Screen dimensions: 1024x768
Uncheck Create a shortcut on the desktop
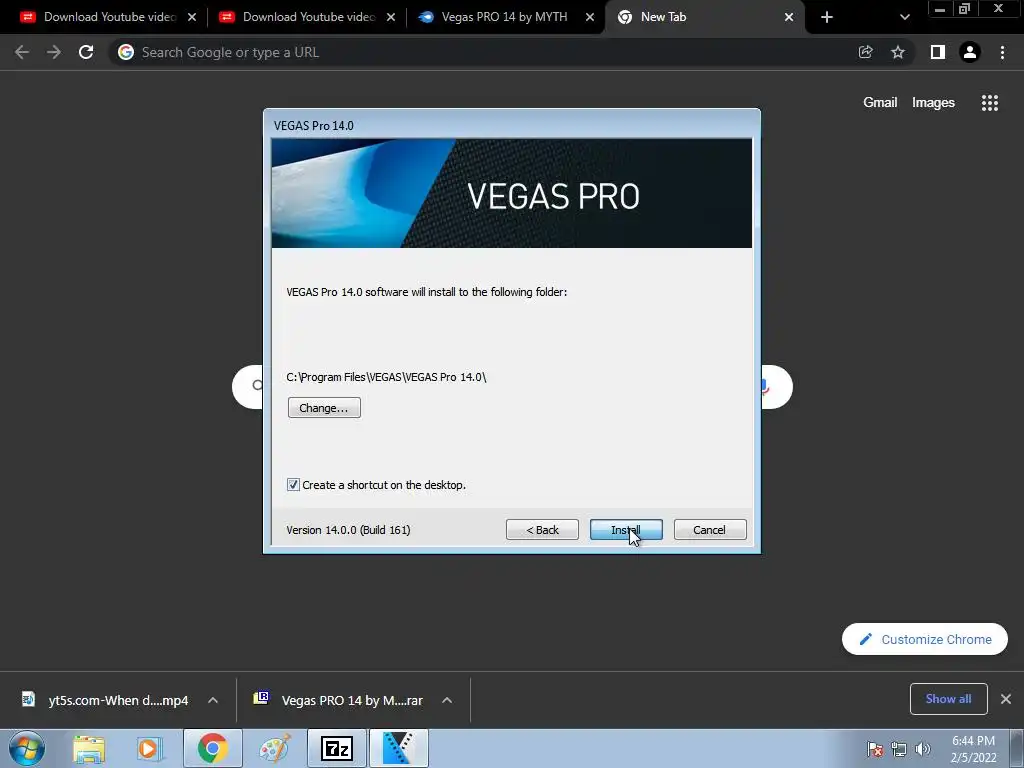[x=293, y=485]
